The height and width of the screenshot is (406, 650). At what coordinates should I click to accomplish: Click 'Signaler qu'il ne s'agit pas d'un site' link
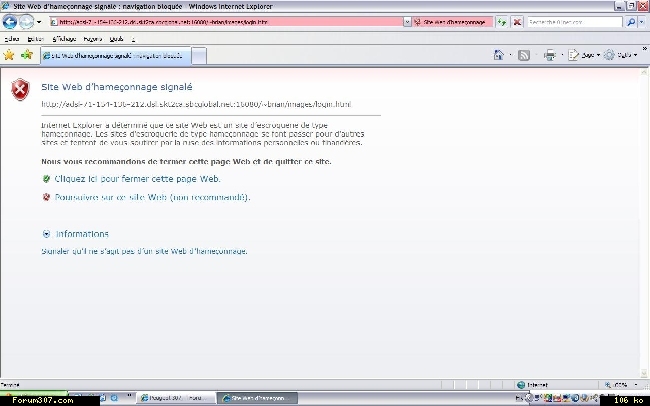[x=144, y=251]
